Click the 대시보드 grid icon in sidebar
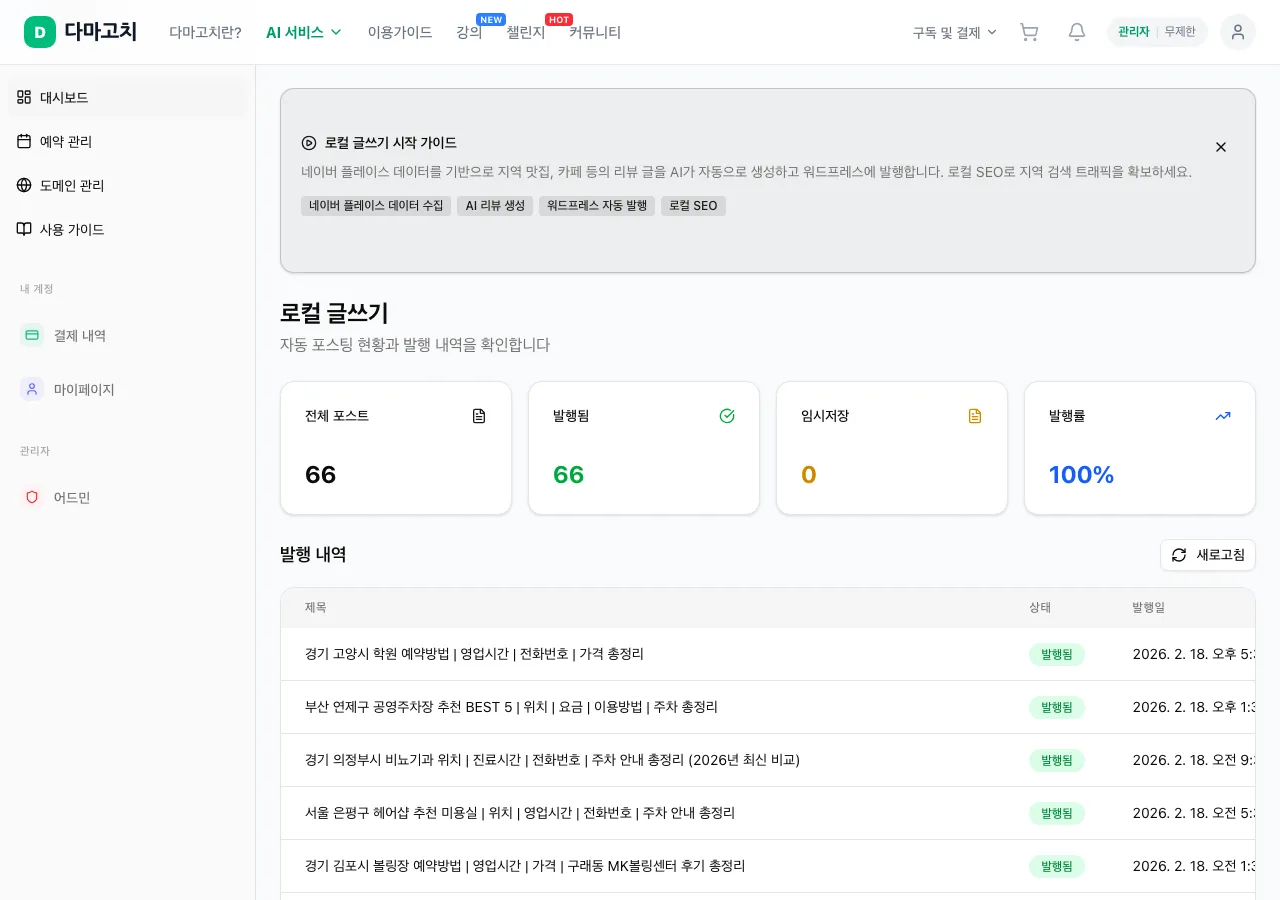This screenshot has height=900, width=1280. pyautogui.click(x=24, y=97)
